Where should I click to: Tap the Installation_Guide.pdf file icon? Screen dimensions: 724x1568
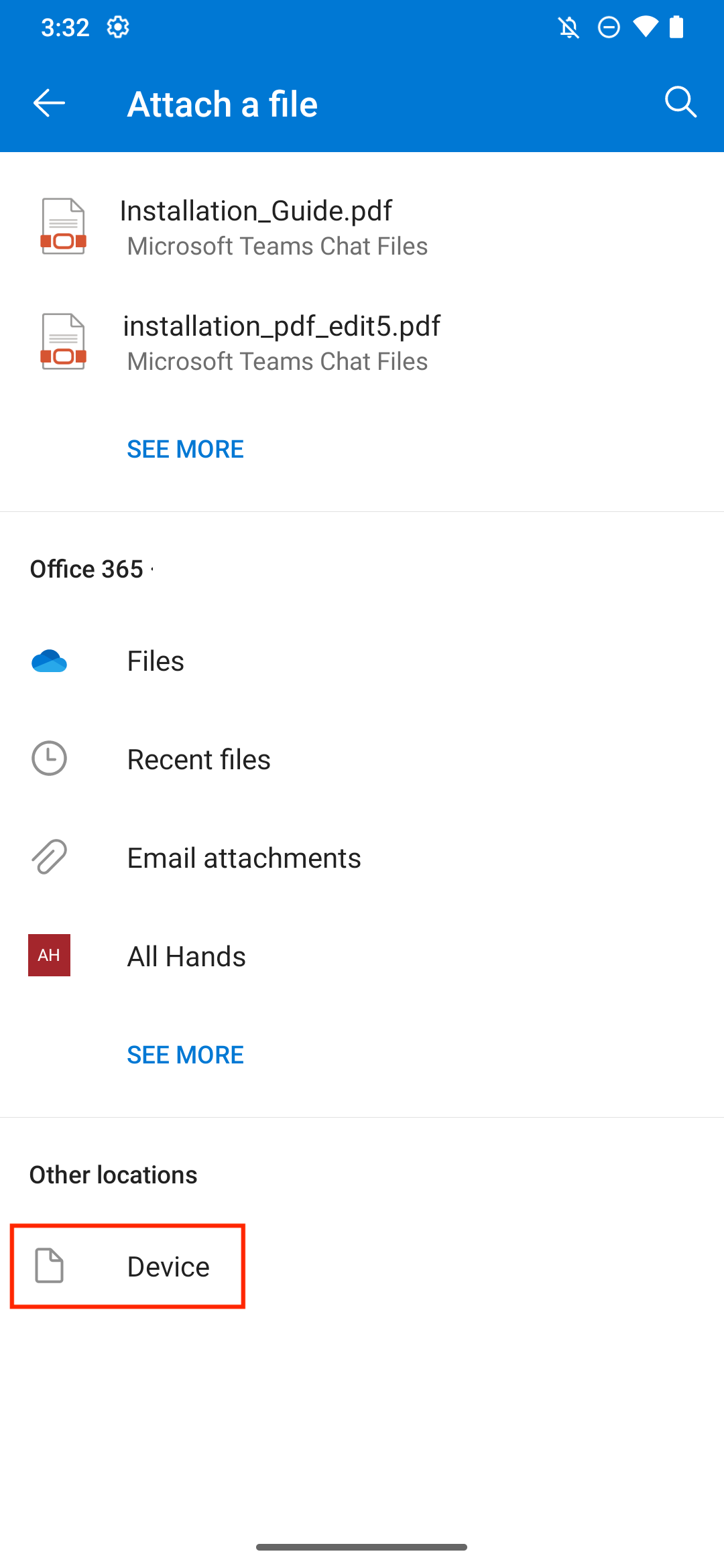64,226
